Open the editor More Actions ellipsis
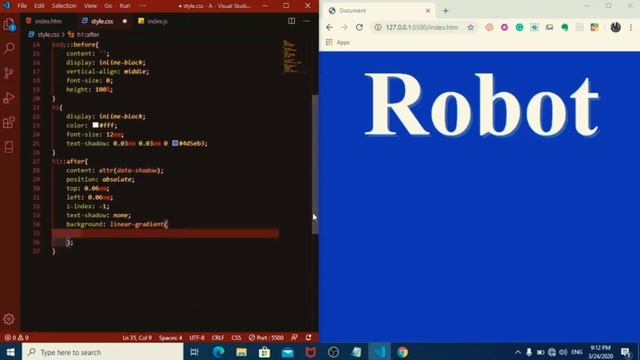 307,21
